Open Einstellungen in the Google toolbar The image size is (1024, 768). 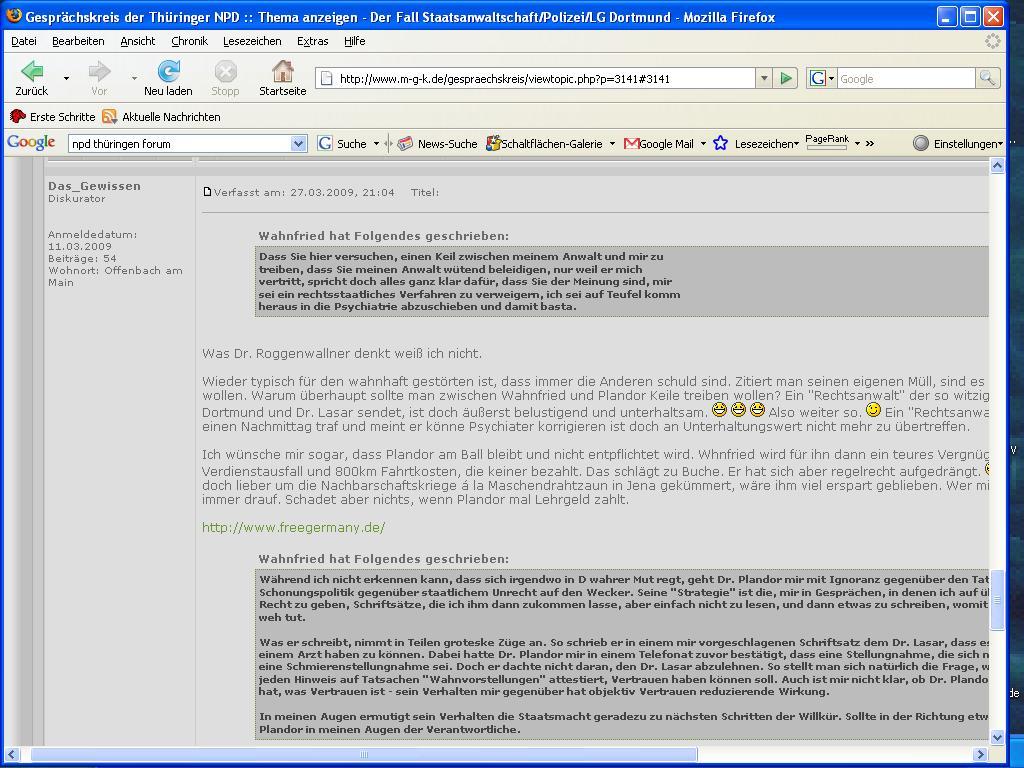click(957, 144)
